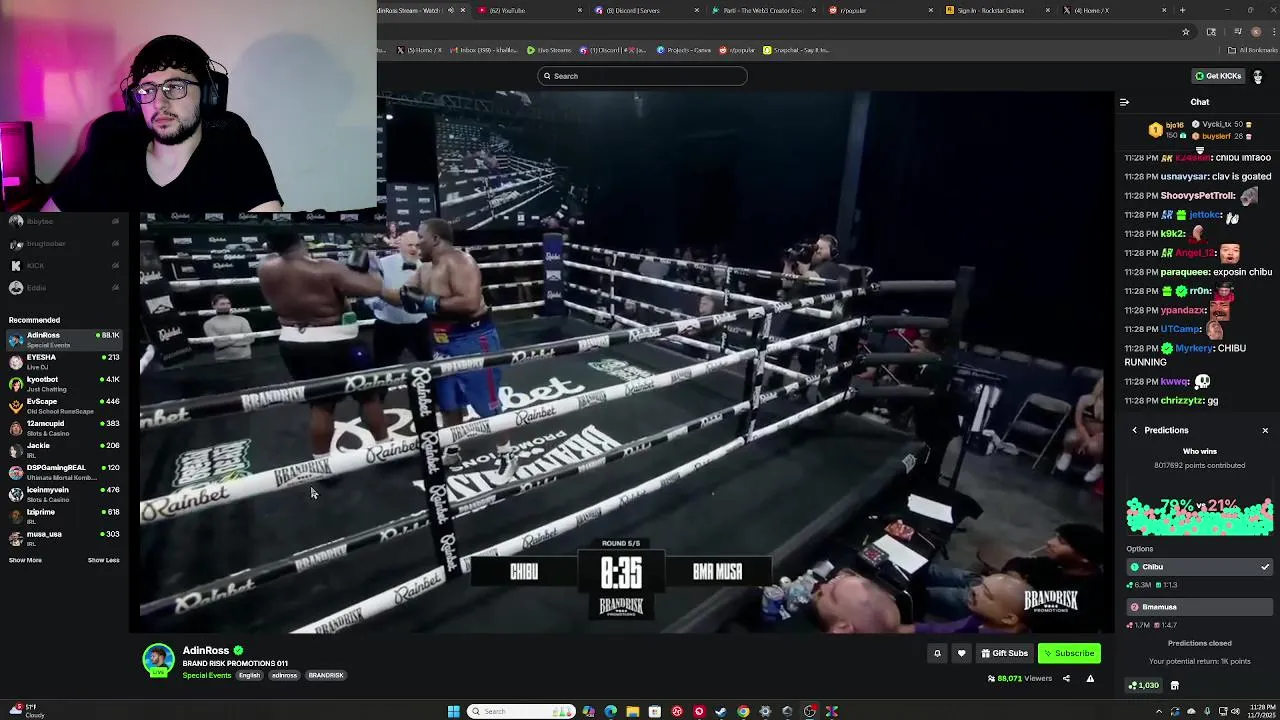This screenshot has width=1280, height=720.
Task: Click the BRANDRISK tag
Action: pyautogui.click(x=326, y=675)
